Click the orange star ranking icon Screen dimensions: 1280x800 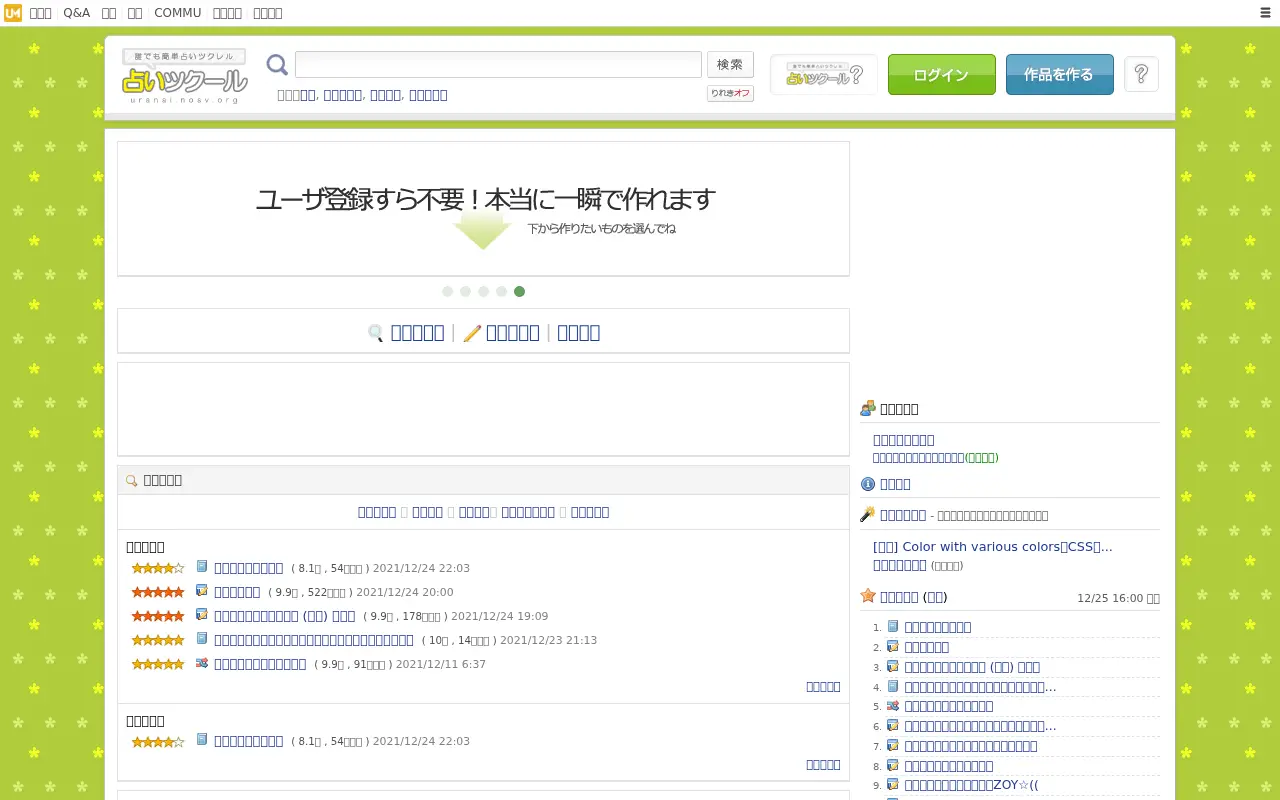[x=868, y=596]
